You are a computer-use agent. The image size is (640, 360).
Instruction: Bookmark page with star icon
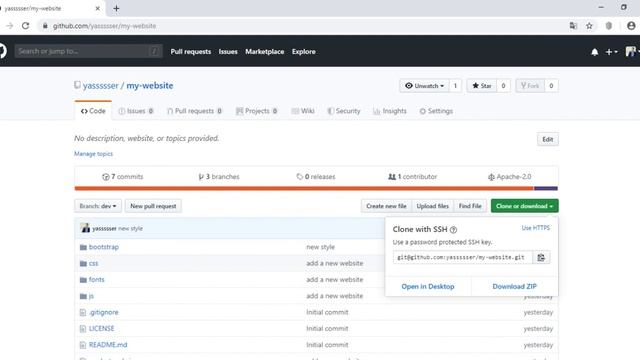click(589, 26)
